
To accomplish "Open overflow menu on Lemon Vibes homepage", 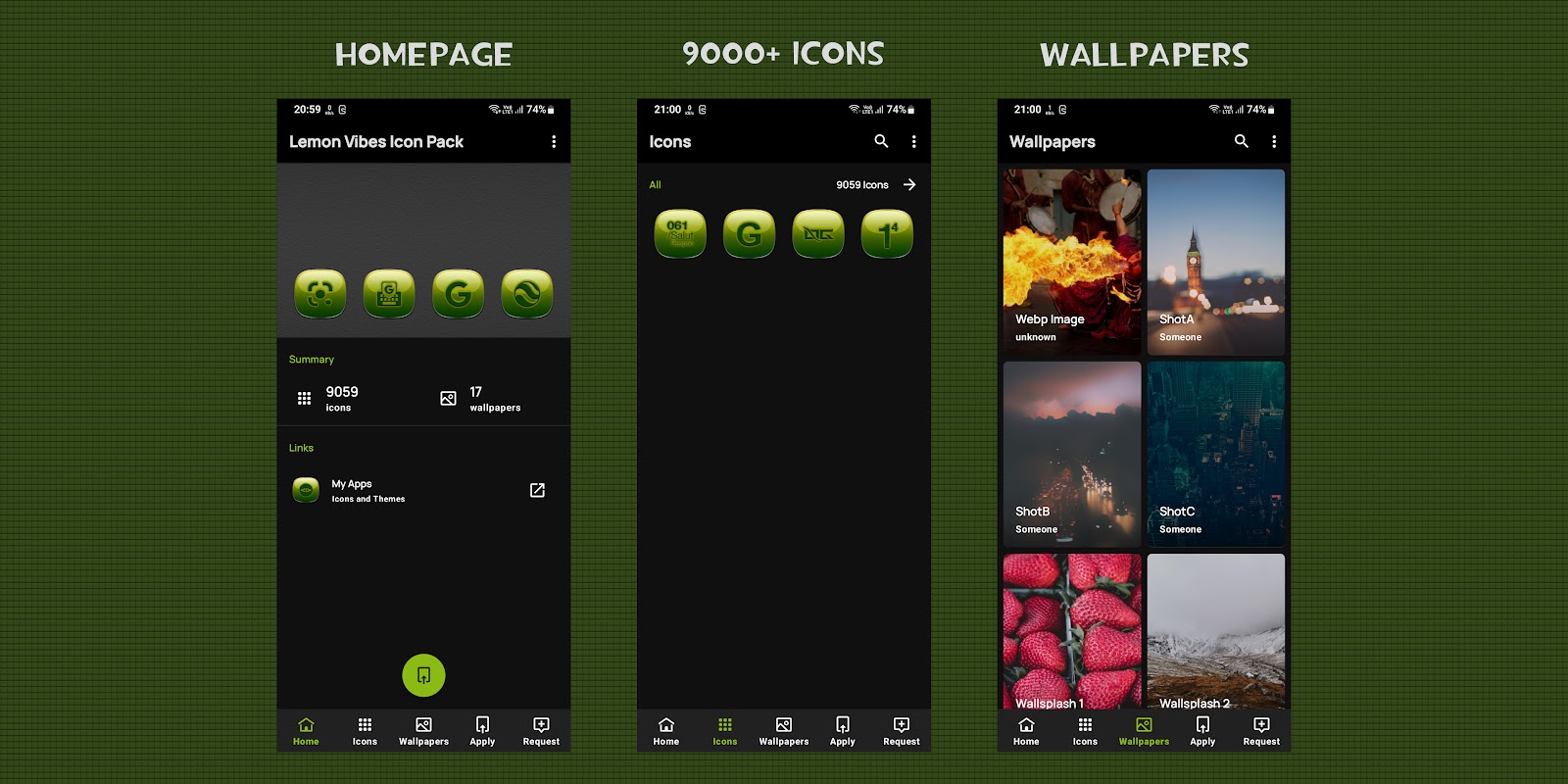I will [554, 142].
